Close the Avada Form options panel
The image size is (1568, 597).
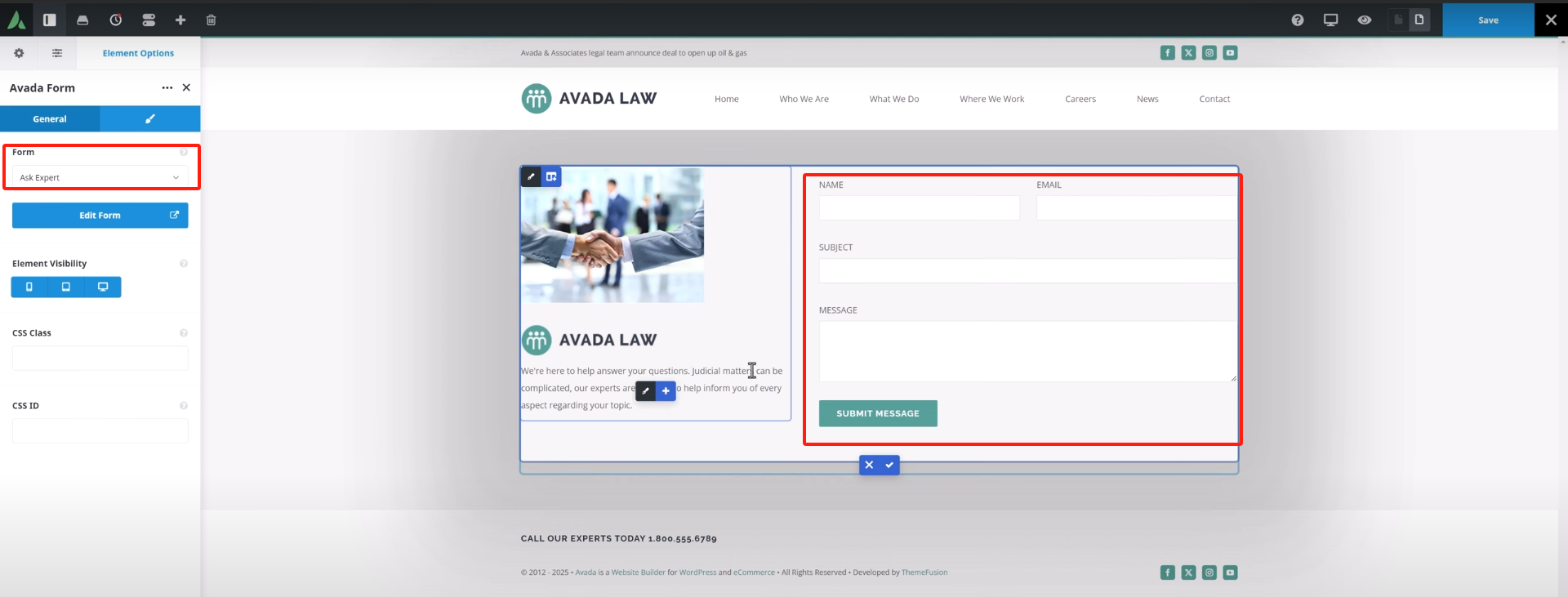pos(186,87)
